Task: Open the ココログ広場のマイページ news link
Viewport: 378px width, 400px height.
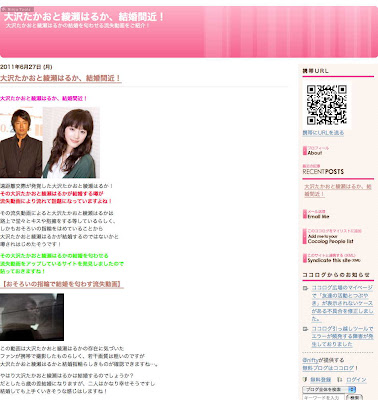Action: coord(342,303)
